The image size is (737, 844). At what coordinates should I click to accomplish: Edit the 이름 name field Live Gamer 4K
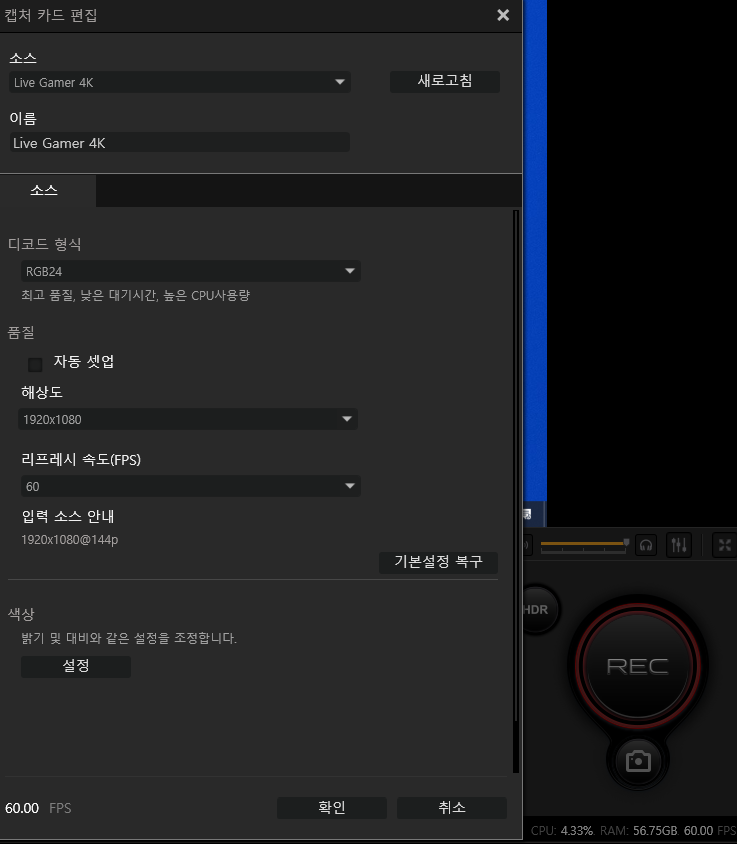180,143
